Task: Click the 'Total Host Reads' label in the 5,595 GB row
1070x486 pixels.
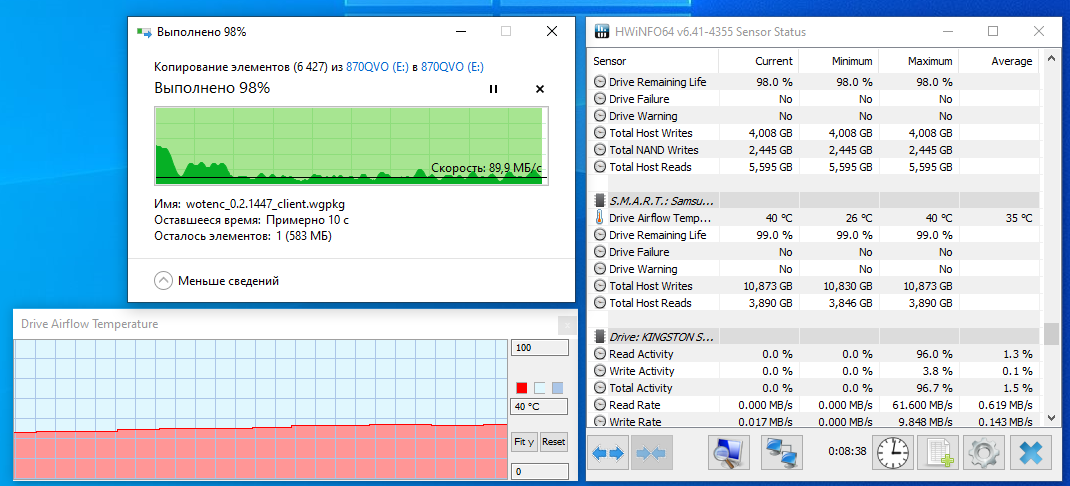Action: 650,167
